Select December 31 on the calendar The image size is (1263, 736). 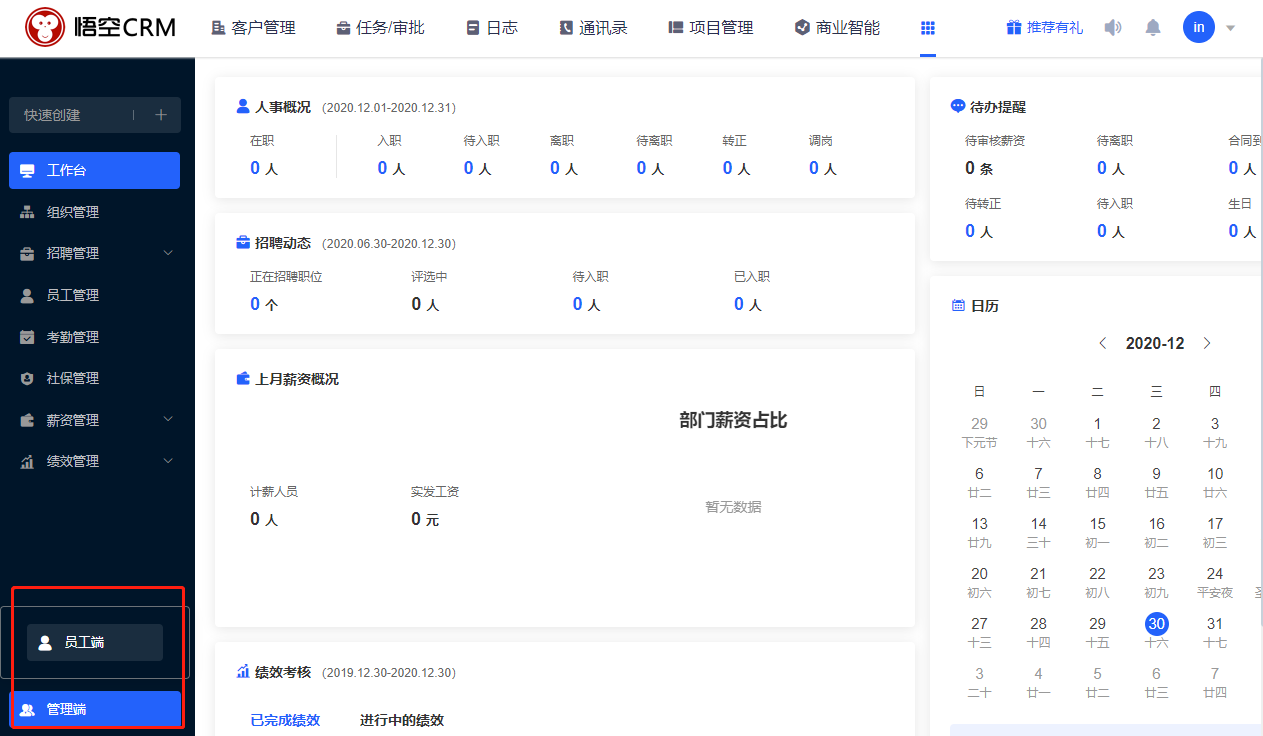1215,632
